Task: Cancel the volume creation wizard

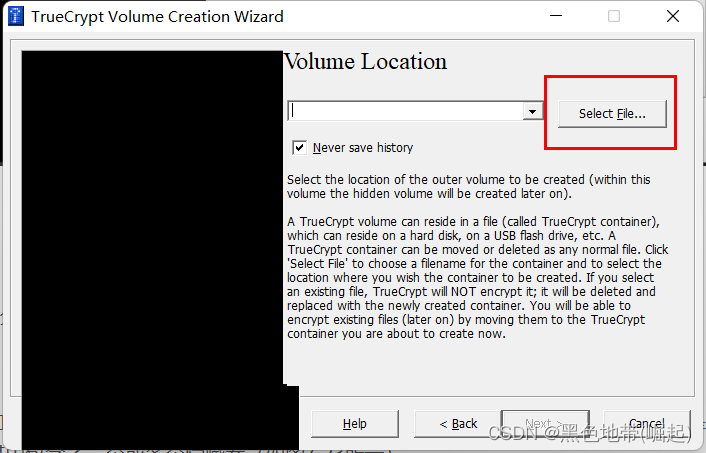Action: pos(647,424)
